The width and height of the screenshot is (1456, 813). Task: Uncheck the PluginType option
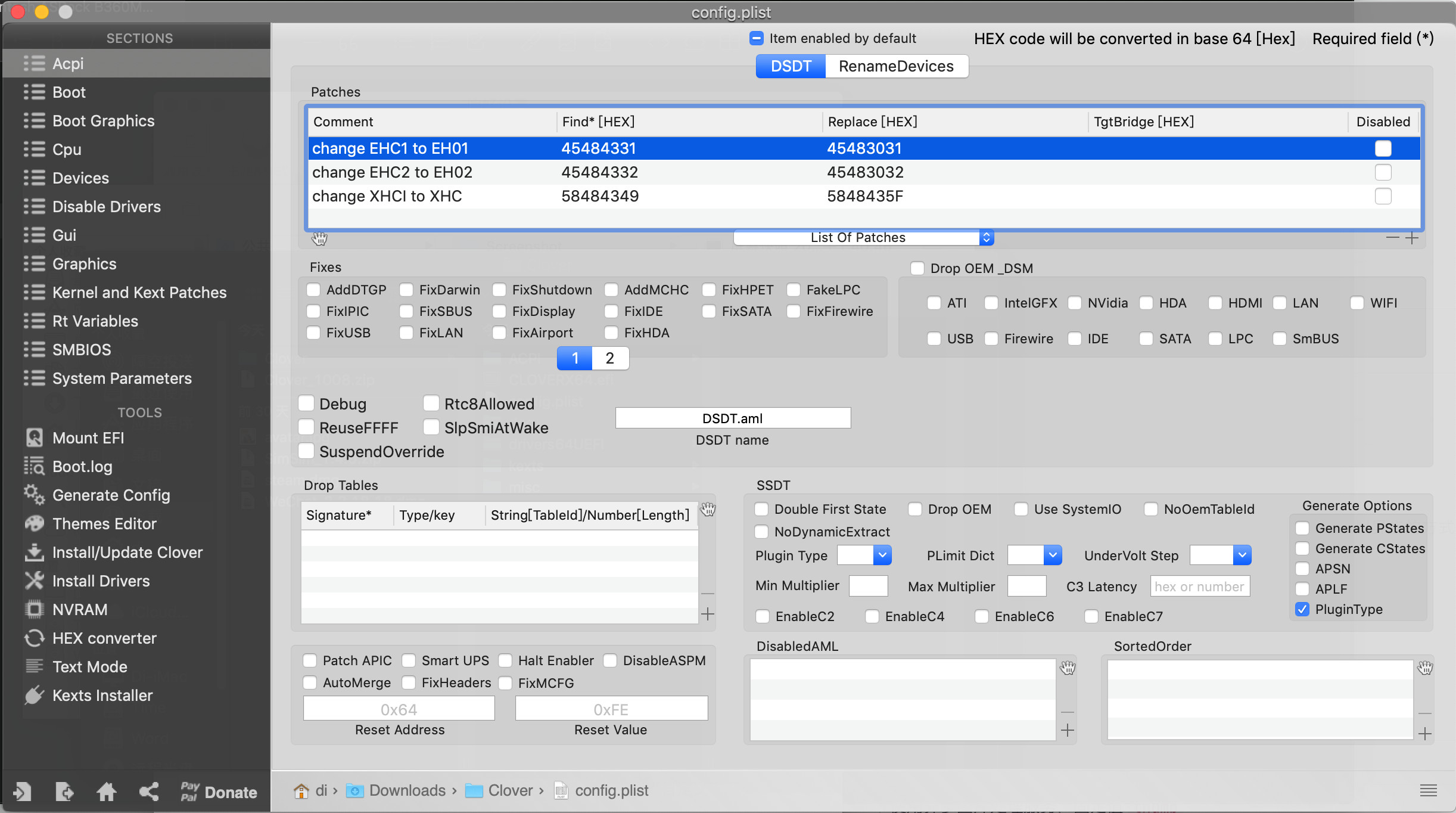[1302, 609]
